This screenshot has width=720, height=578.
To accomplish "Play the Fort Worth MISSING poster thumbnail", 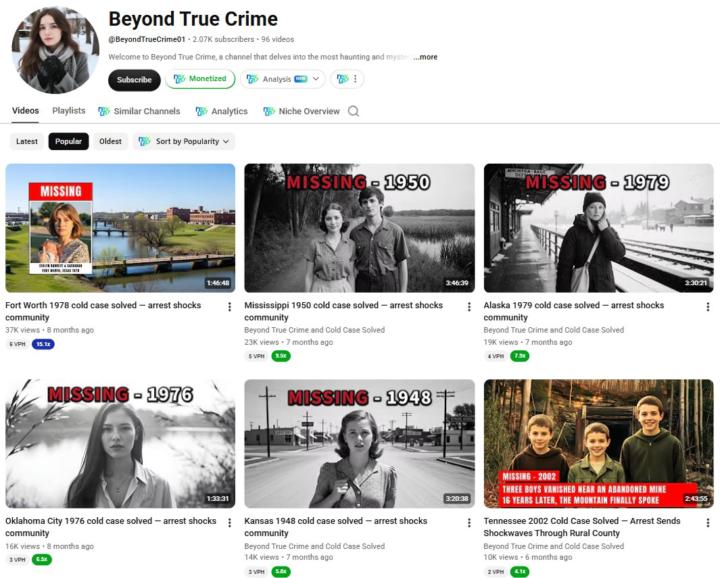I will coord(120,228).
